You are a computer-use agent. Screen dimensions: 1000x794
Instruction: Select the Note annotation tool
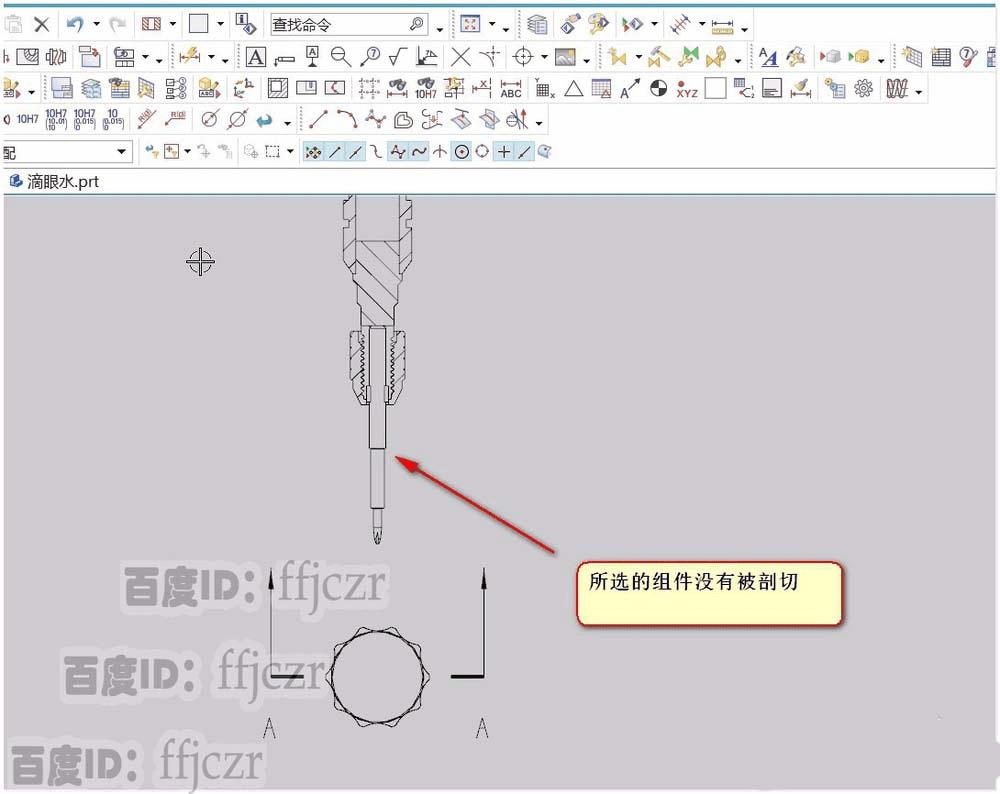point(255,56)
